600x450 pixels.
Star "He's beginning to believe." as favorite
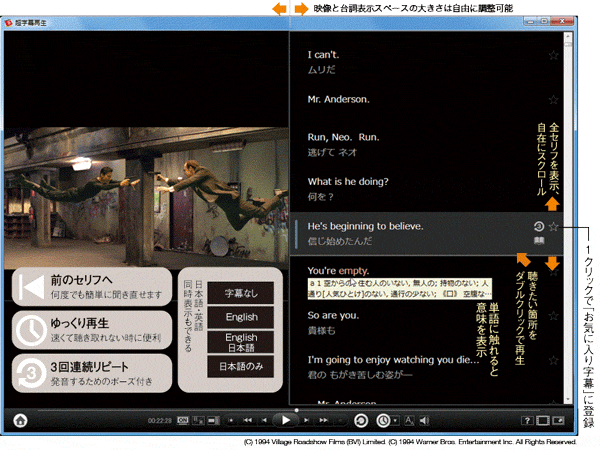coord(553,227)
